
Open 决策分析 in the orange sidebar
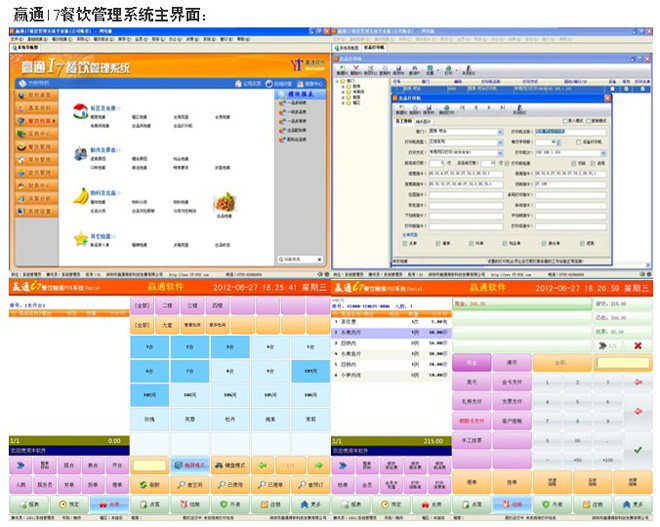coord(37,198)
